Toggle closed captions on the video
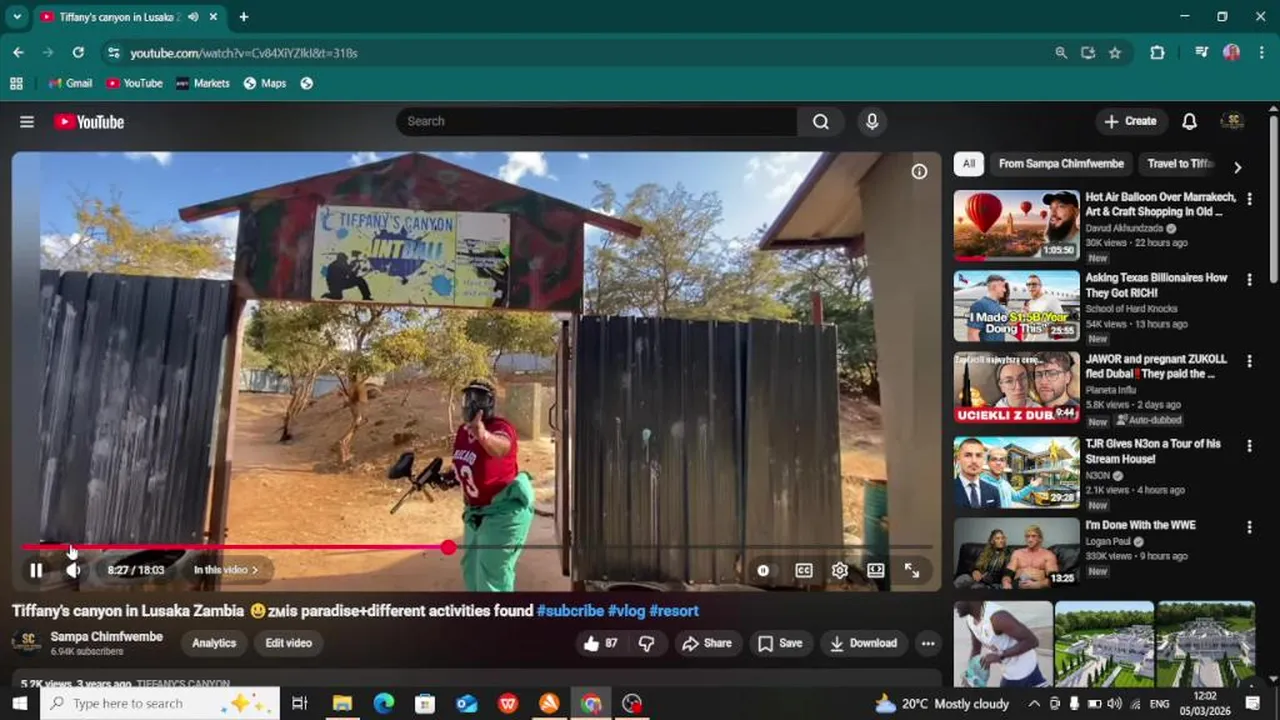The height and width of the screenshot is (720, 1280). pos(804,570)
